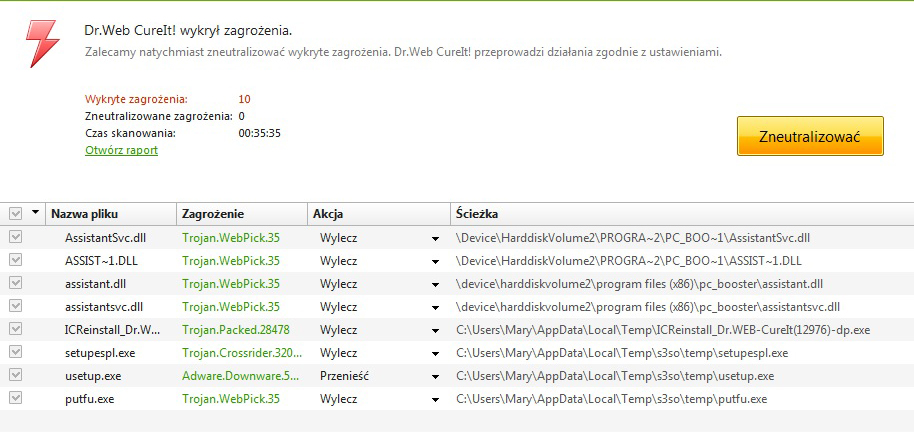Screen dimensions: 914x432
Task: Uncheck the ASSIST~1.DLL row checkbox
Action: pos(16,260)
